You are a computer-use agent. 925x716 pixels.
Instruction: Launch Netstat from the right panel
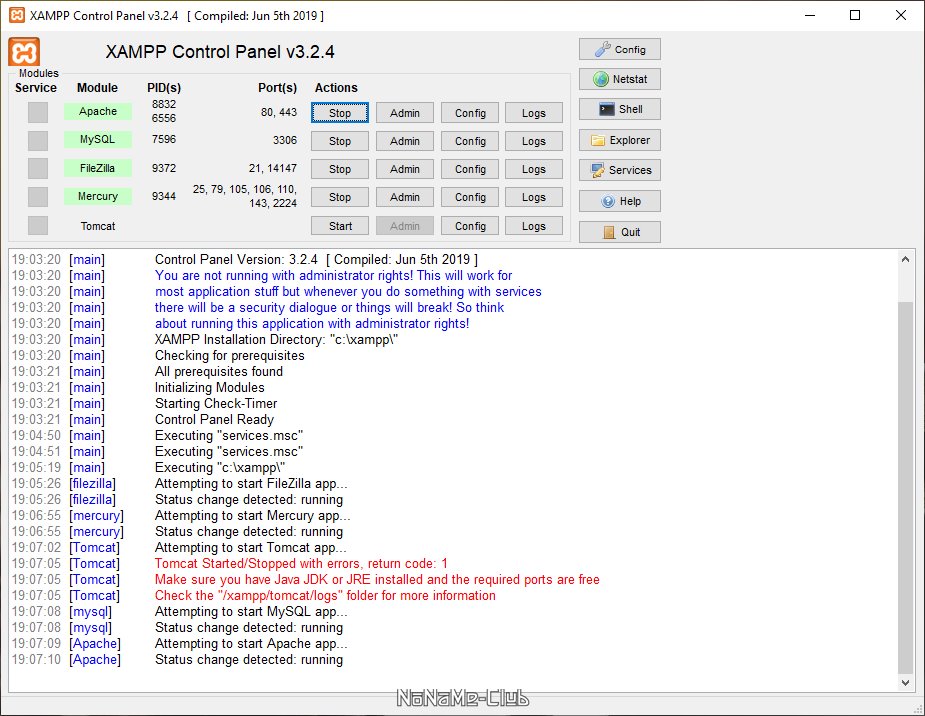[619, 79]
